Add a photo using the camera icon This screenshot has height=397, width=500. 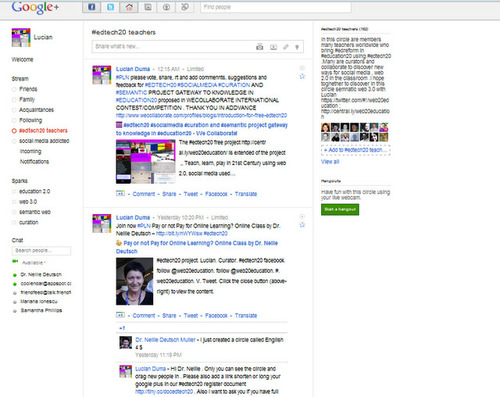click(260, 47)
